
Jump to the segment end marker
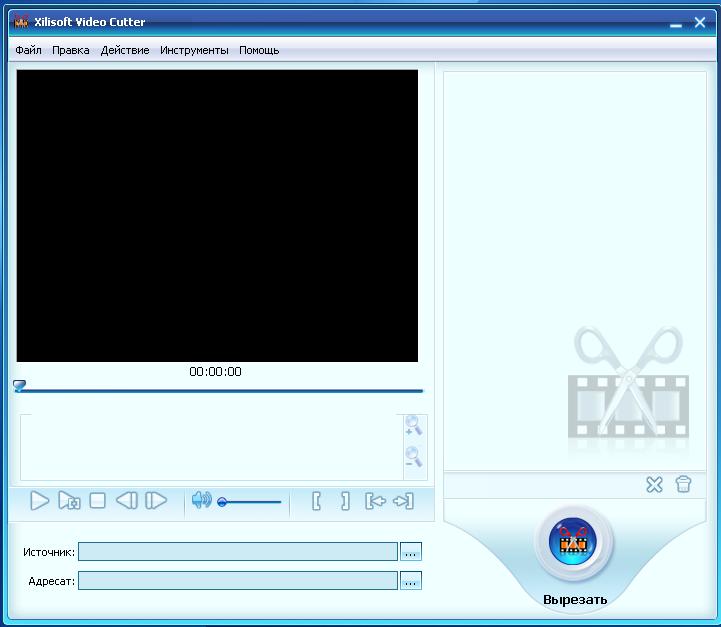pyautogui.click(x=404, y=501)
